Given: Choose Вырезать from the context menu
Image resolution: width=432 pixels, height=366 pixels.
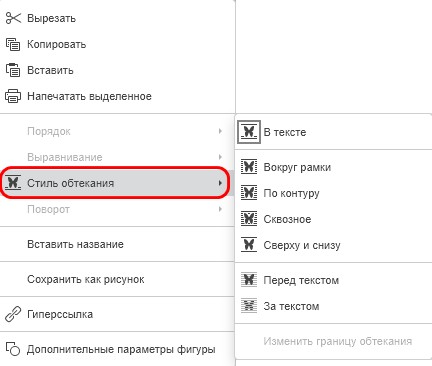Looking at the screenshot, I should [x=117, y=18].
